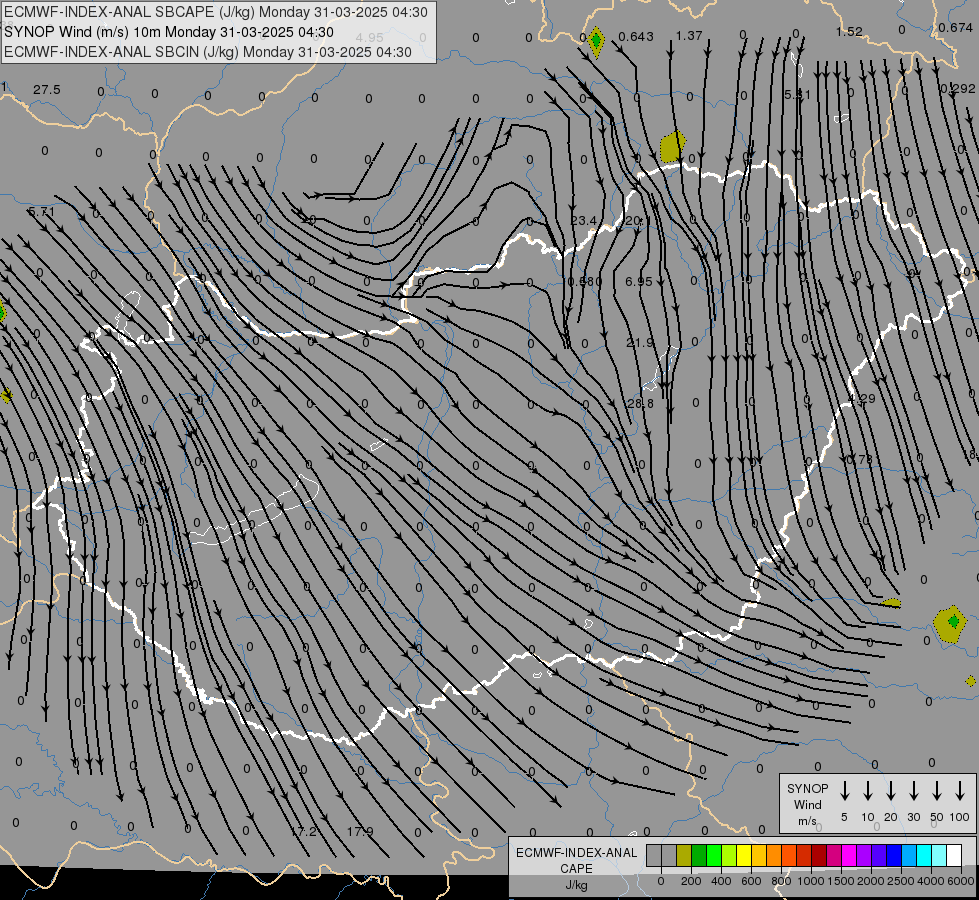The height and width of the screenshot is (900, 979).
Task: Select the dark red swatch at the 1000 tick
Action: [819, 856]
